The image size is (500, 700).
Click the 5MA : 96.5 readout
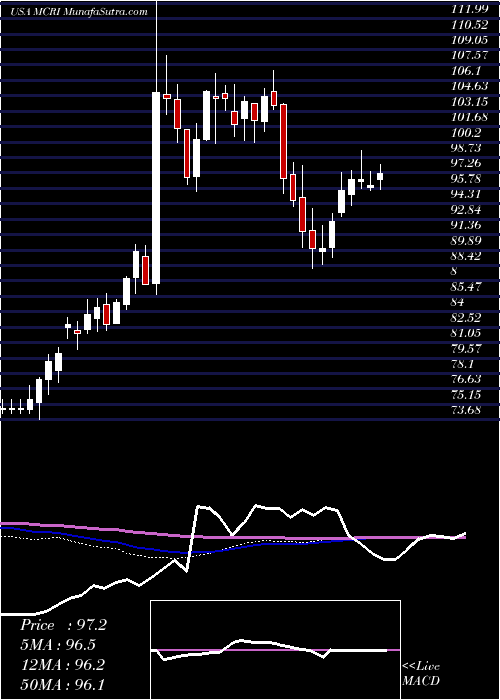coord(58,645)
